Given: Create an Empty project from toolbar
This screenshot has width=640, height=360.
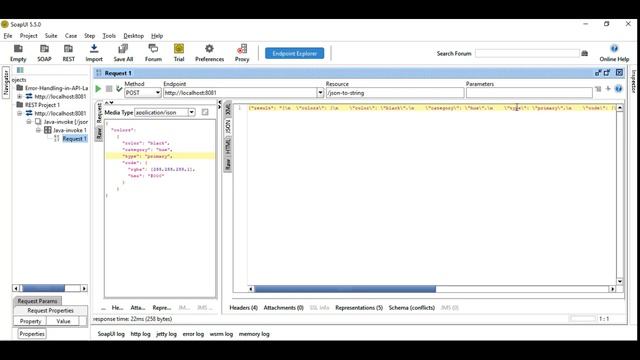Looking at the screenshot, I should [x=18, y=53].
